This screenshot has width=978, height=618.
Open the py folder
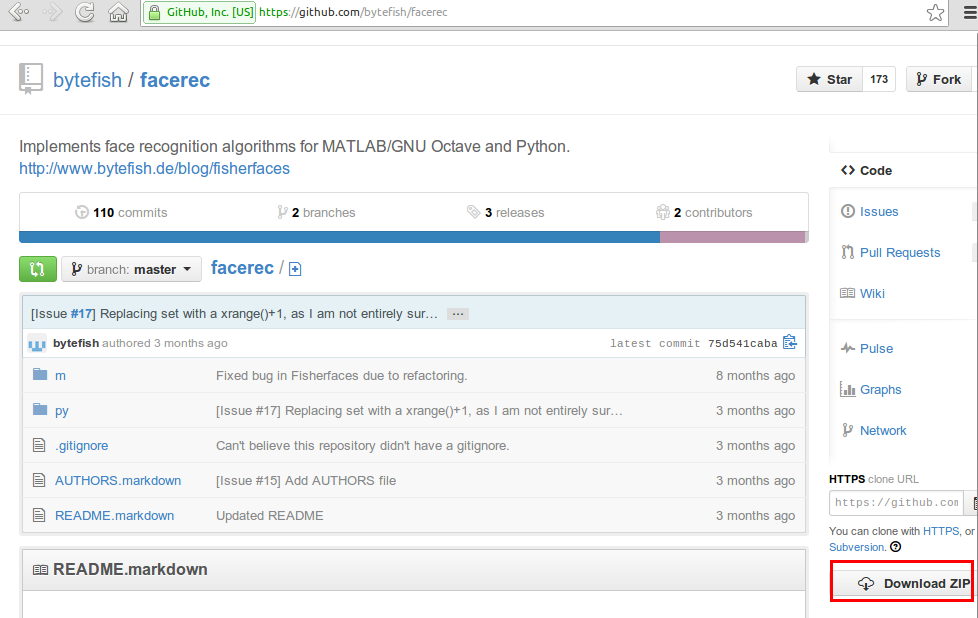click(62, 411)
